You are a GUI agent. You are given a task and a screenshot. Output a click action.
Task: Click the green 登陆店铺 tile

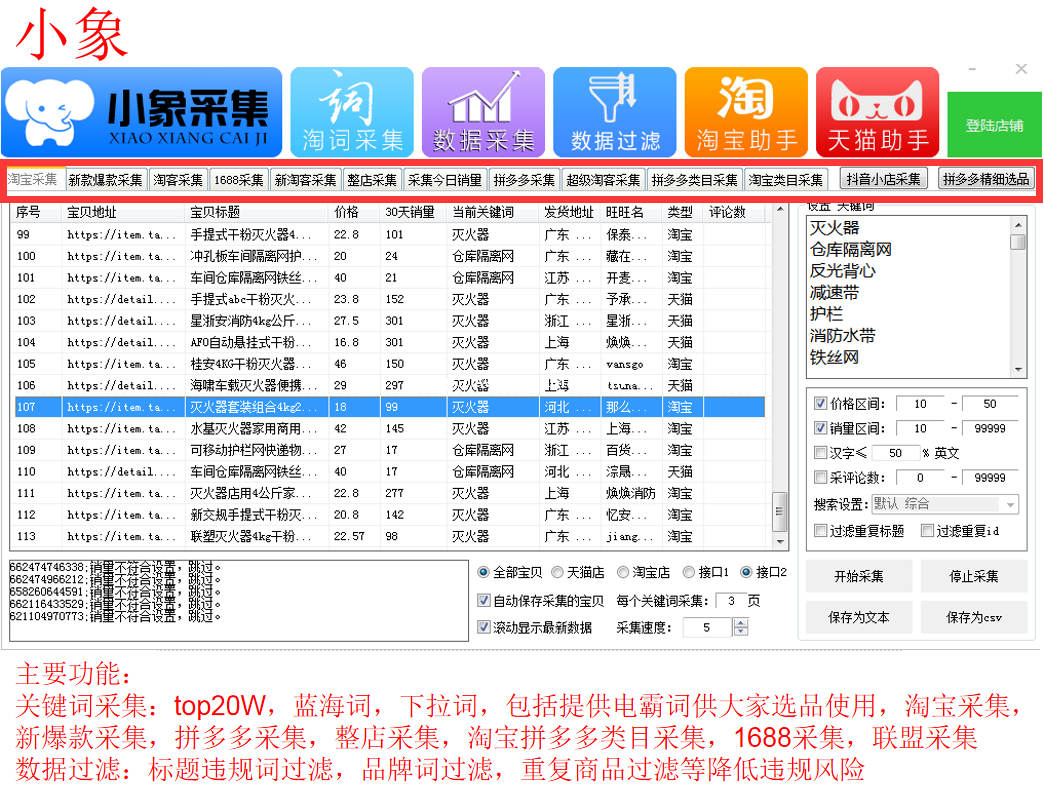click(x=994, y=125)
